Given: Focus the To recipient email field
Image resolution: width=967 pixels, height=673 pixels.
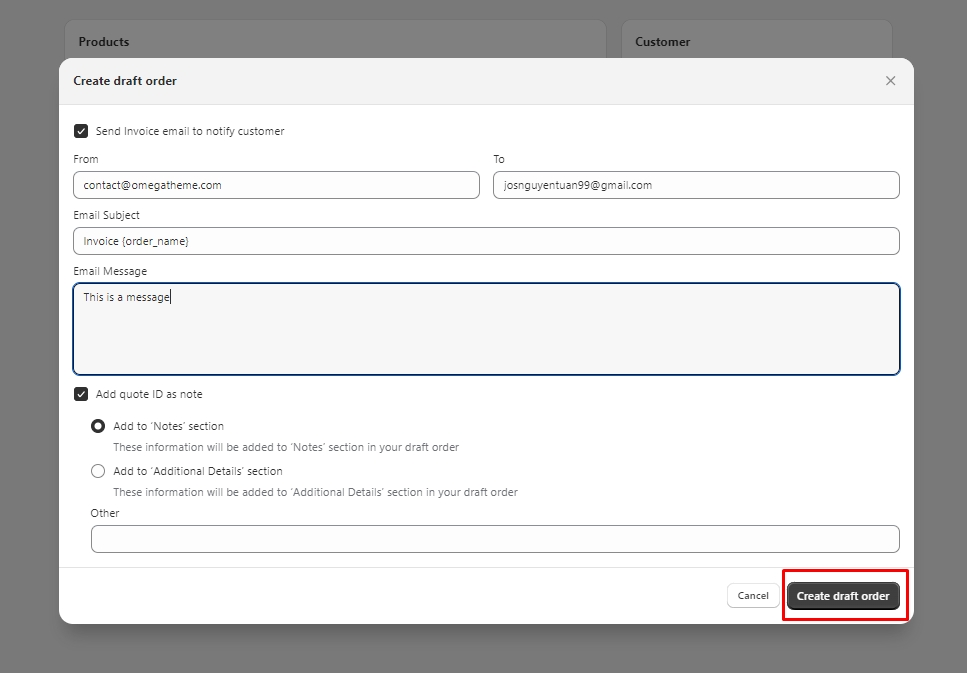Looking at the screenshot, I should point(696,185).
